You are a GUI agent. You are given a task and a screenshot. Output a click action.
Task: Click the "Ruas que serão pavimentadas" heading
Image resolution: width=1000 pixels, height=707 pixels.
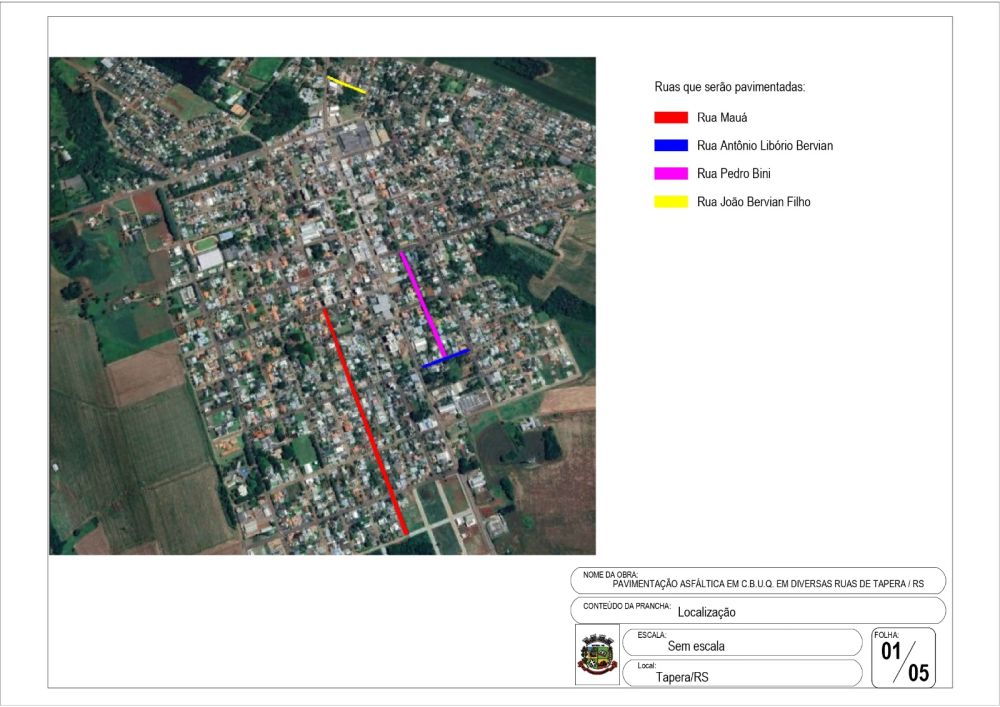click(x=730, y=88)
